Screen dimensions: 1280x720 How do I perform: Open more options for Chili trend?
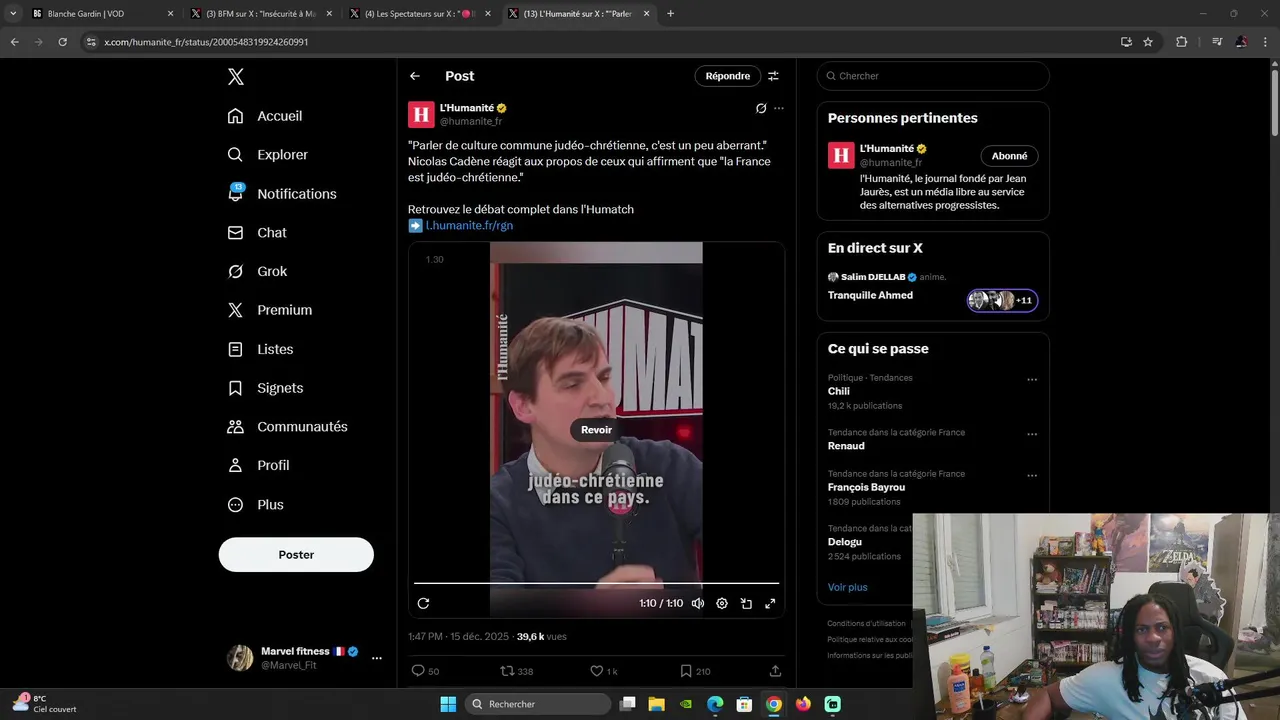[1032, 380]
